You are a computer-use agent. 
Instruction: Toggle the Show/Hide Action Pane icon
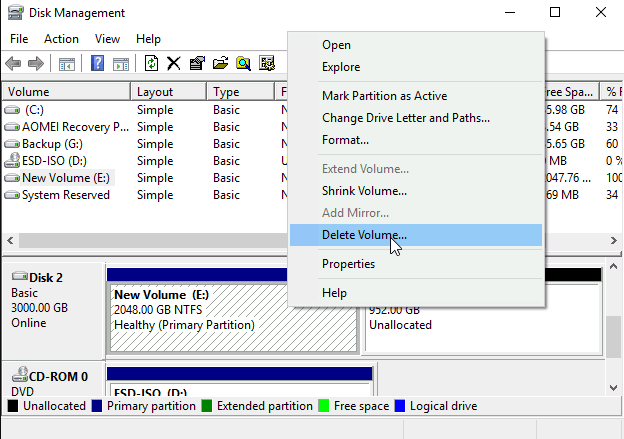pyautogui.click(x=121, y=64)
